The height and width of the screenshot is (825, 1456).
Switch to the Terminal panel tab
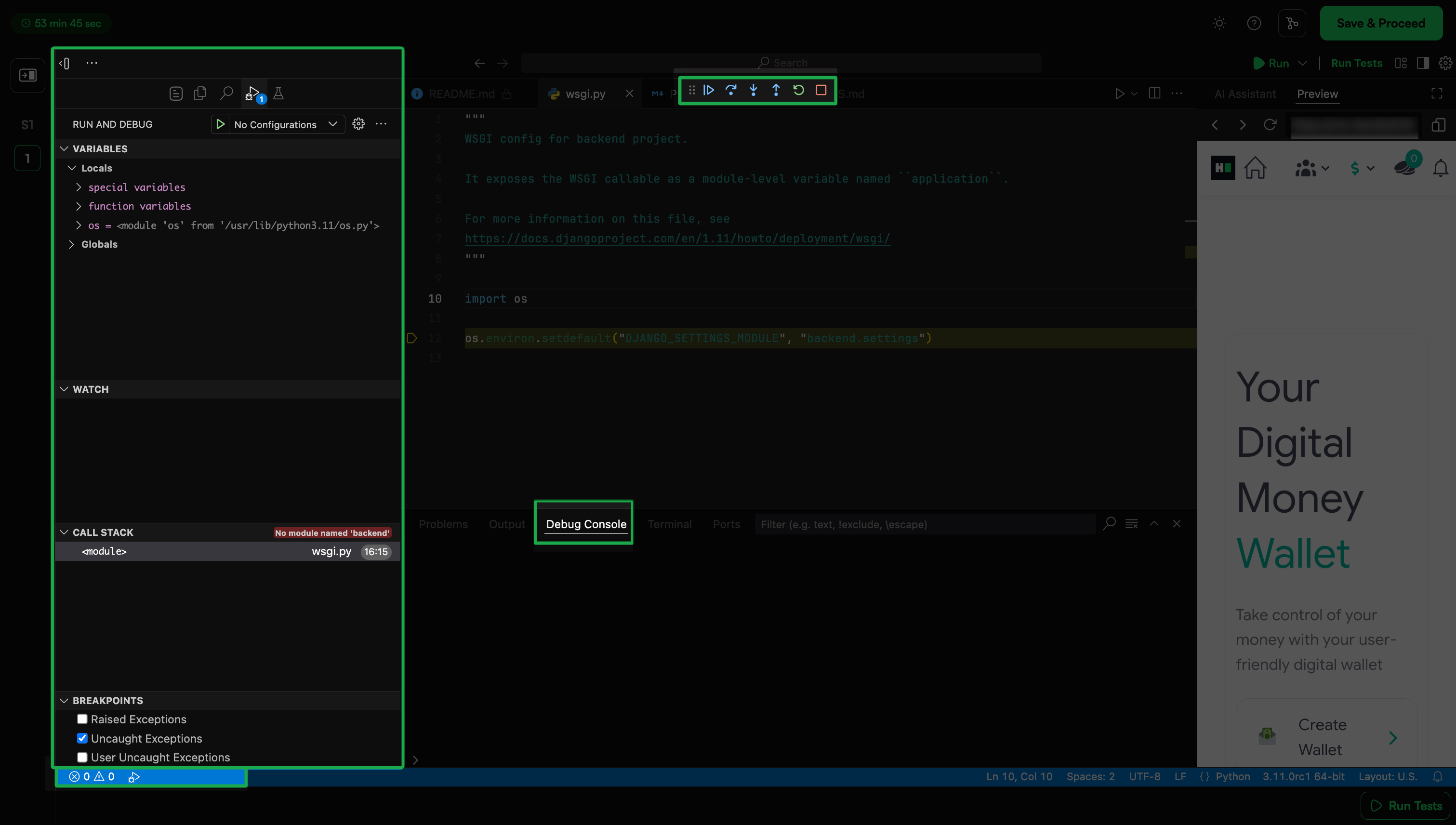669,524
